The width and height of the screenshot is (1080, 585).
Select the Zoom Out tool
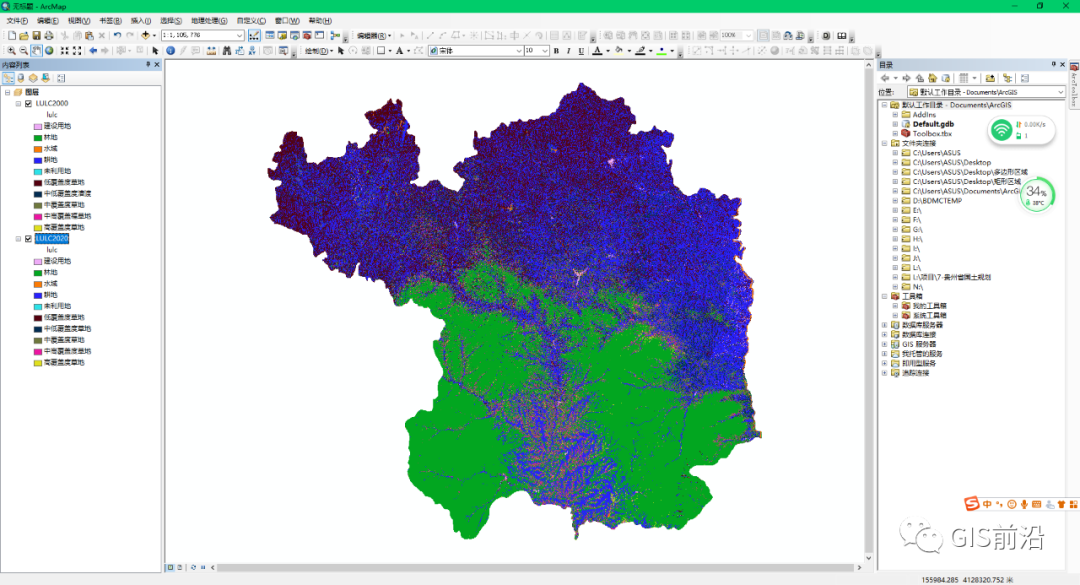click(24, 50)
